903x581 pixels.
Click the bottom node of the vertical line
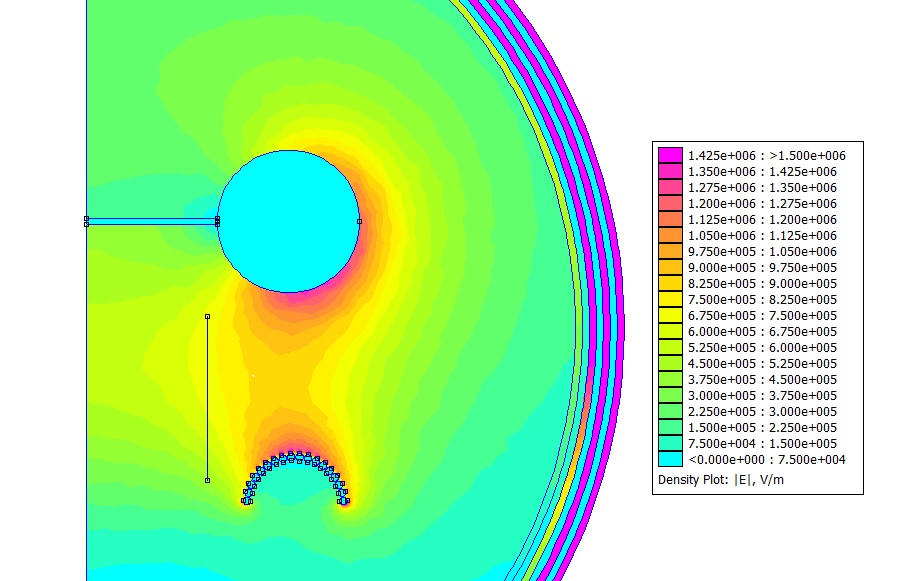pyautogui.click(x=207, y=480)
